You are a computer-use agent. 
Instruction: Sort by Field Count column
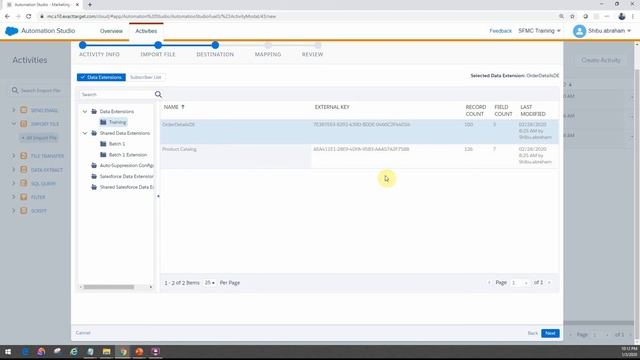tap(503, 111)
